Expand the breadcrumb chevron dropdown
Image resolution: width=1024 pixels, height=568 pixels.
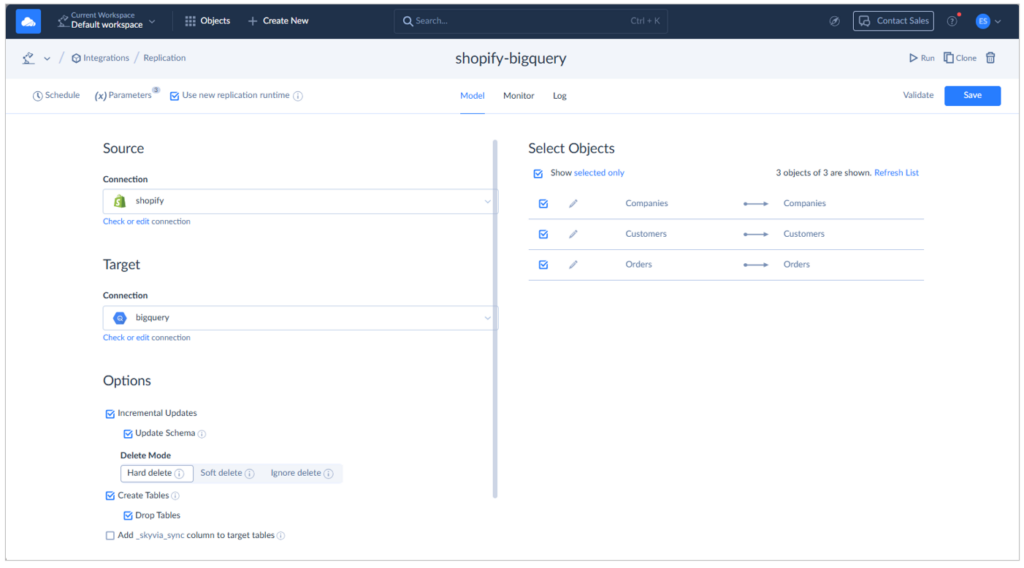pyautogui.click(x=47, y=58)
